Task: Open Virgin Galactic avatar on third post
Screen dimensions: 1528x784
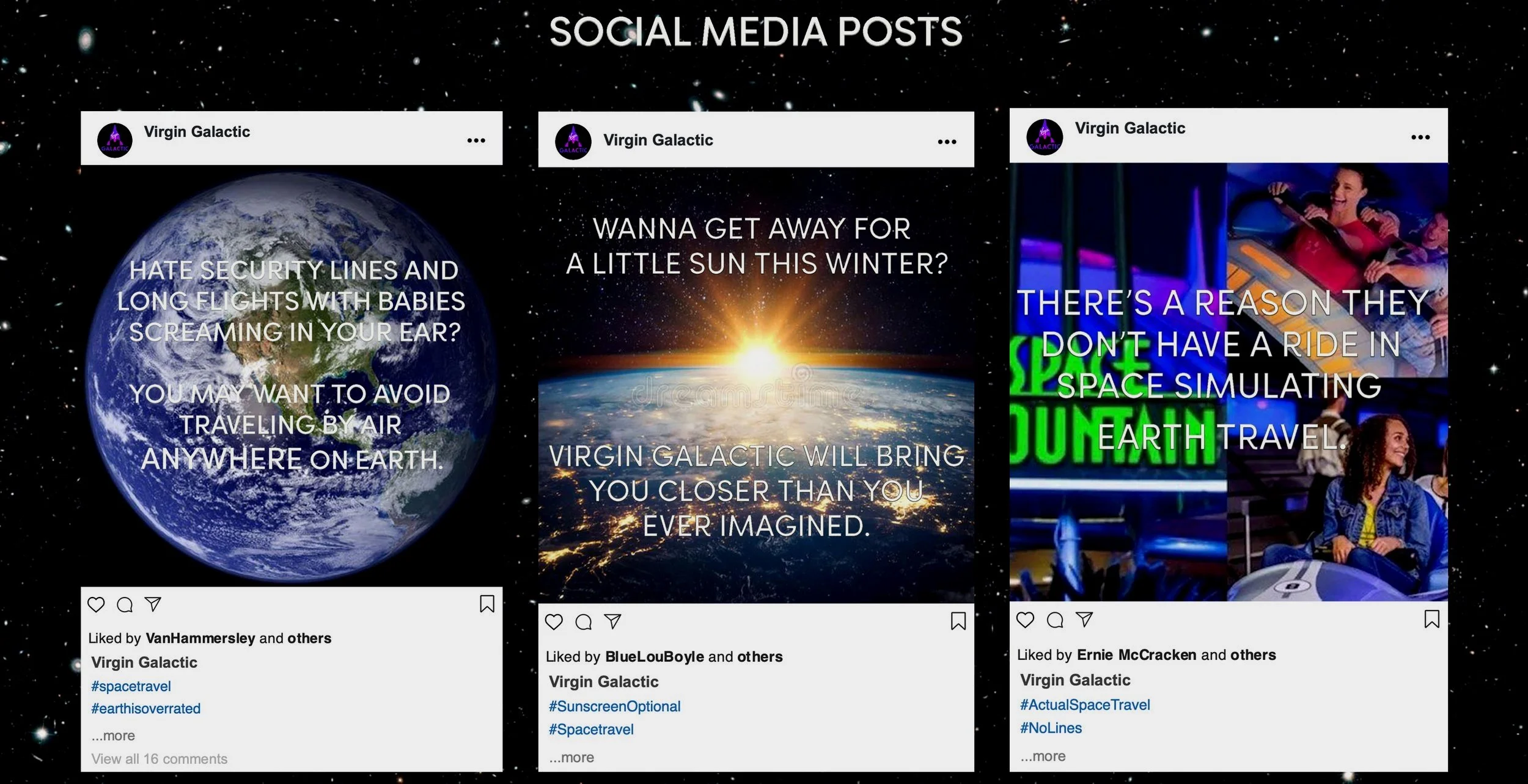Action: tap(1045, 137)
